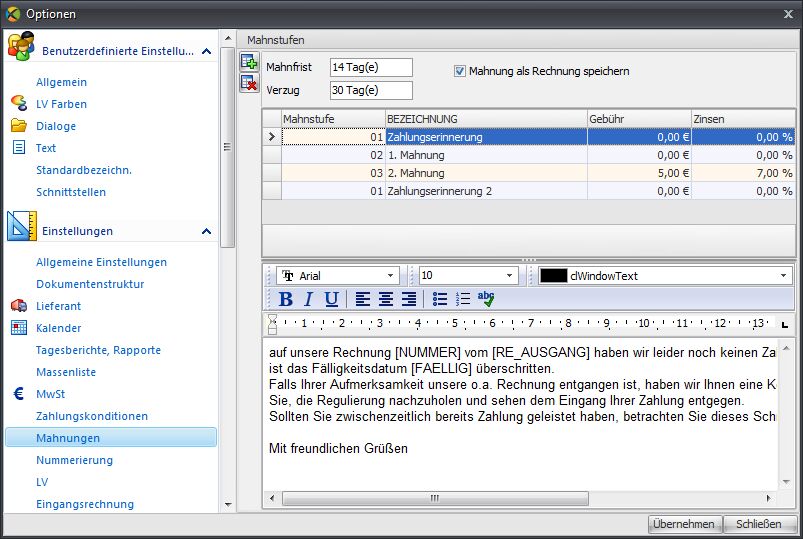Click the Mahnfrist input field
Screen dimensions: 803x539
click(x=370, y=67)
